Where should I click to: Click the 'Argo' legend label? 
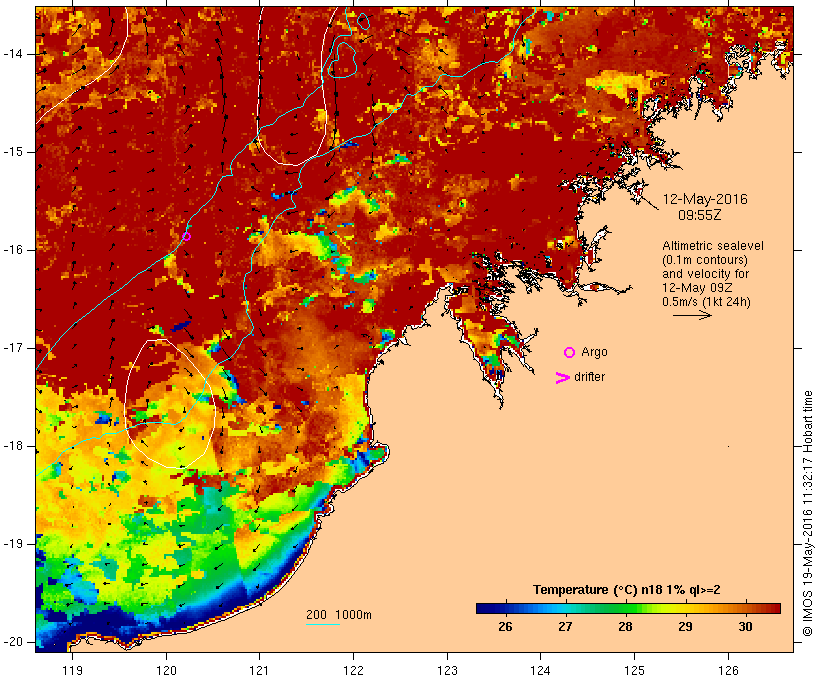point(595,352)
